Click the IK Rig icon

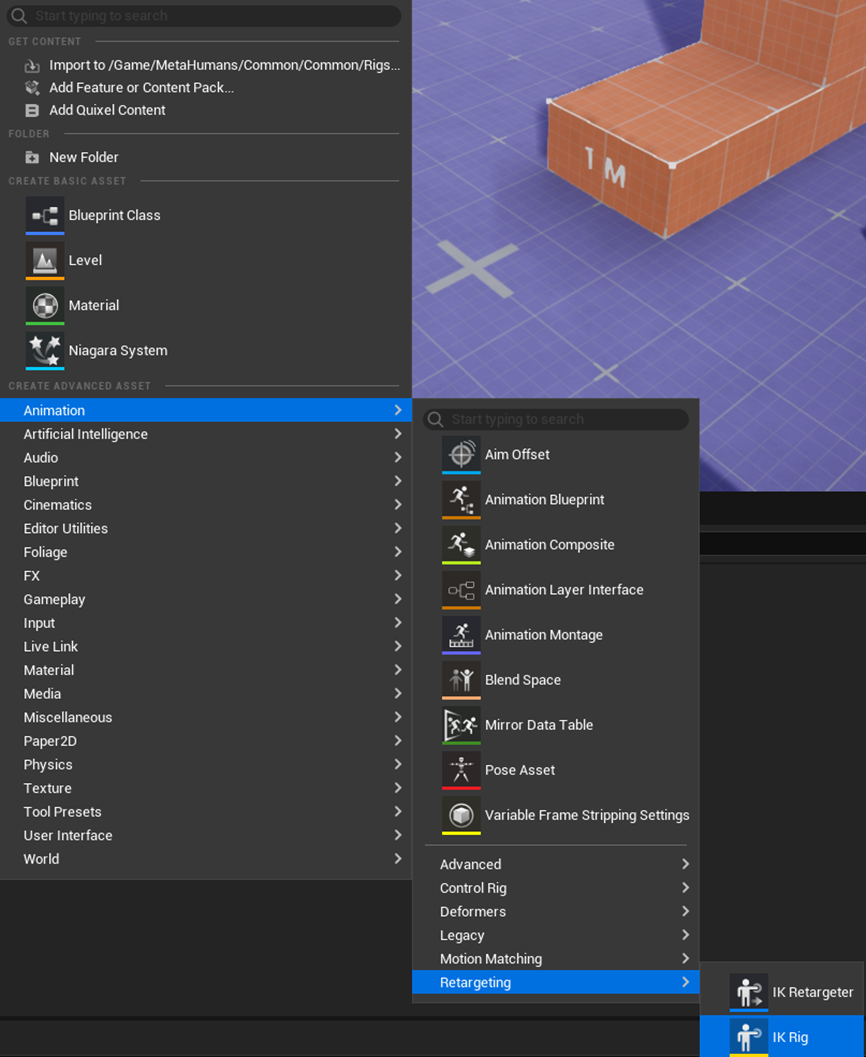[749, 1037]
